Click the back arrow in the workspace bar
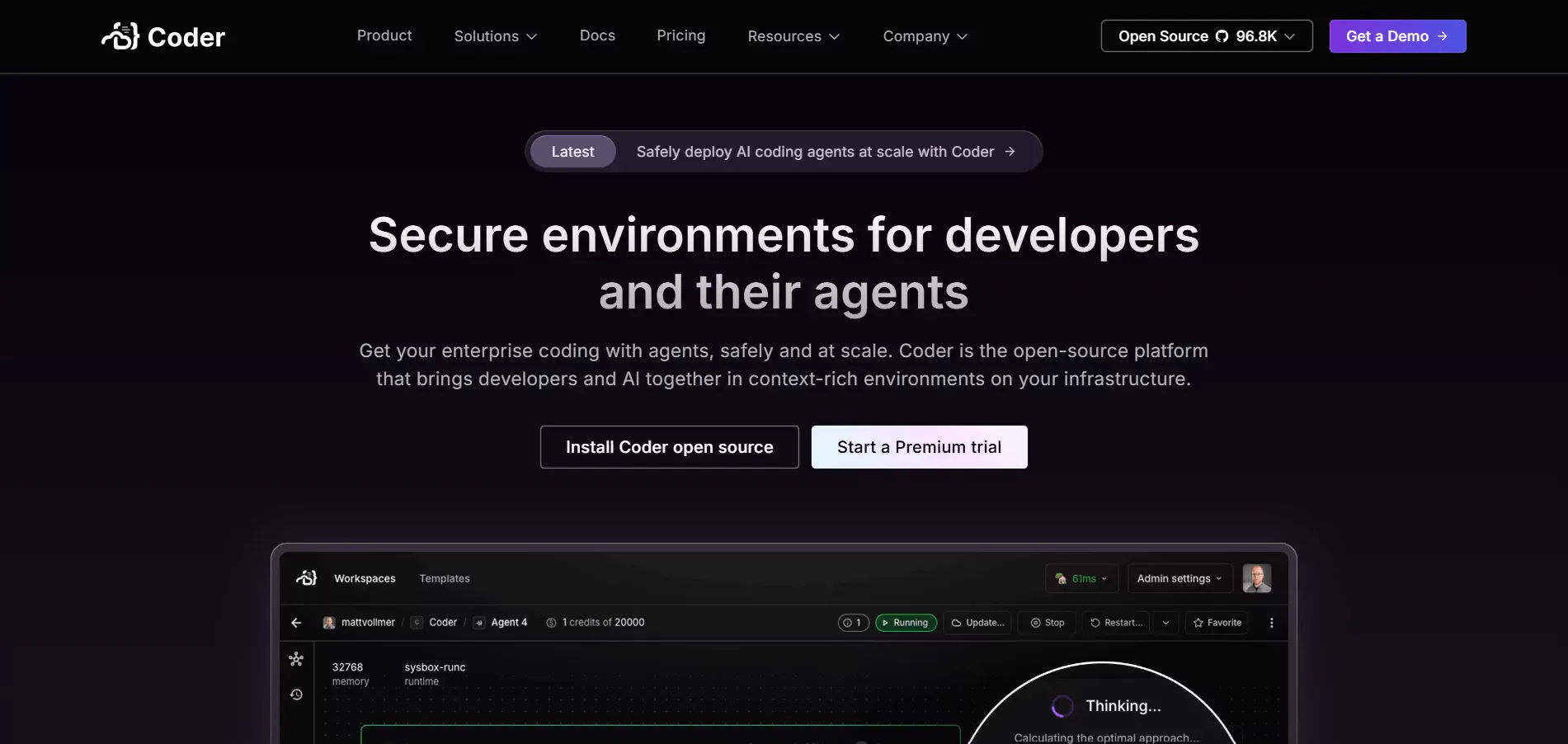1568x744 pixels. 296,623
